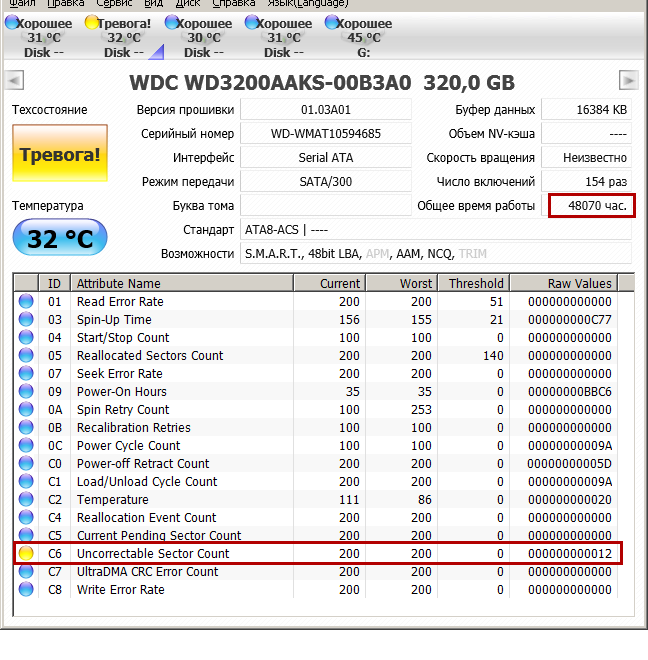Click the Неизвестно rotation speed field
Viewport: 648px width, 660px height.
coord(586,158)
